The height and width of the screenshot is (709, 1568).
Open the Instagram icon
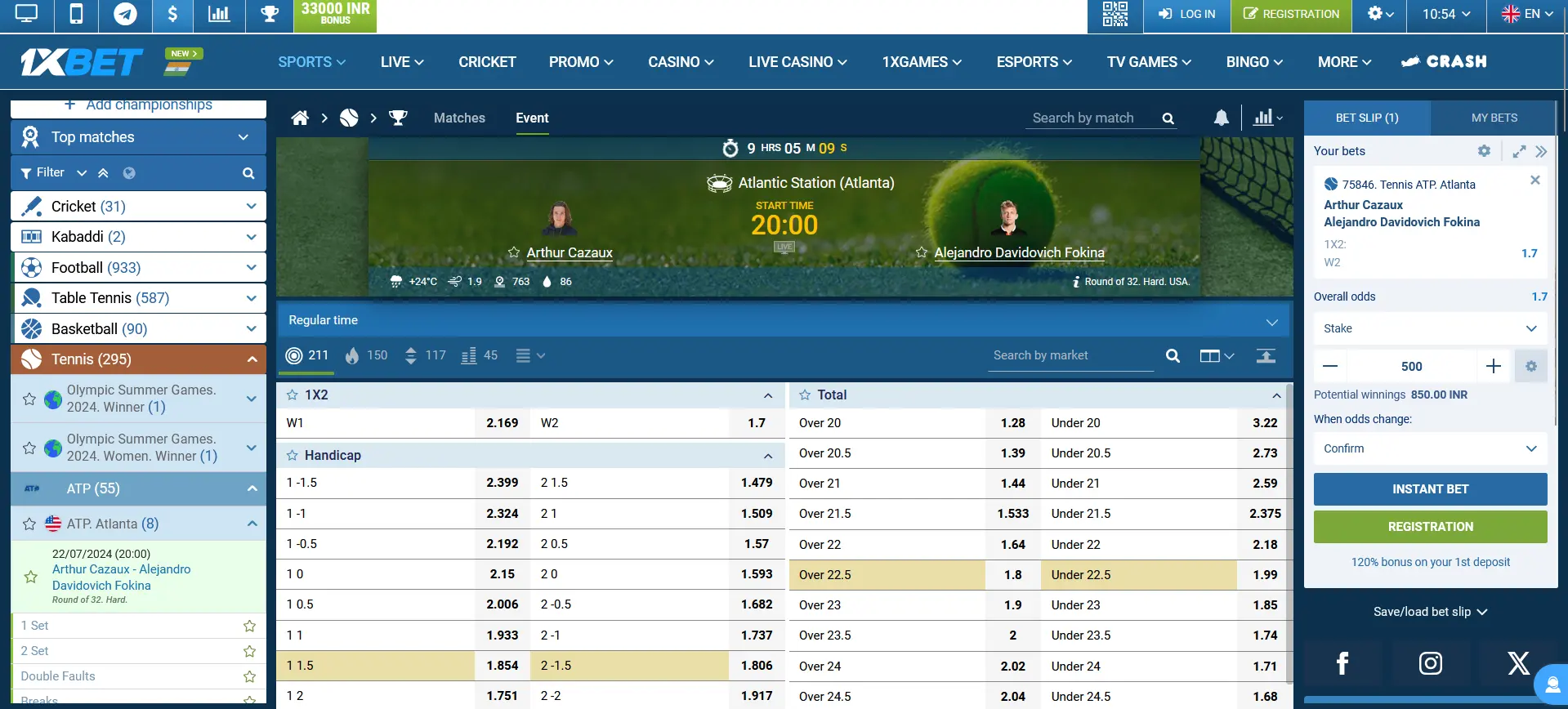click(x=1431, y=663)
